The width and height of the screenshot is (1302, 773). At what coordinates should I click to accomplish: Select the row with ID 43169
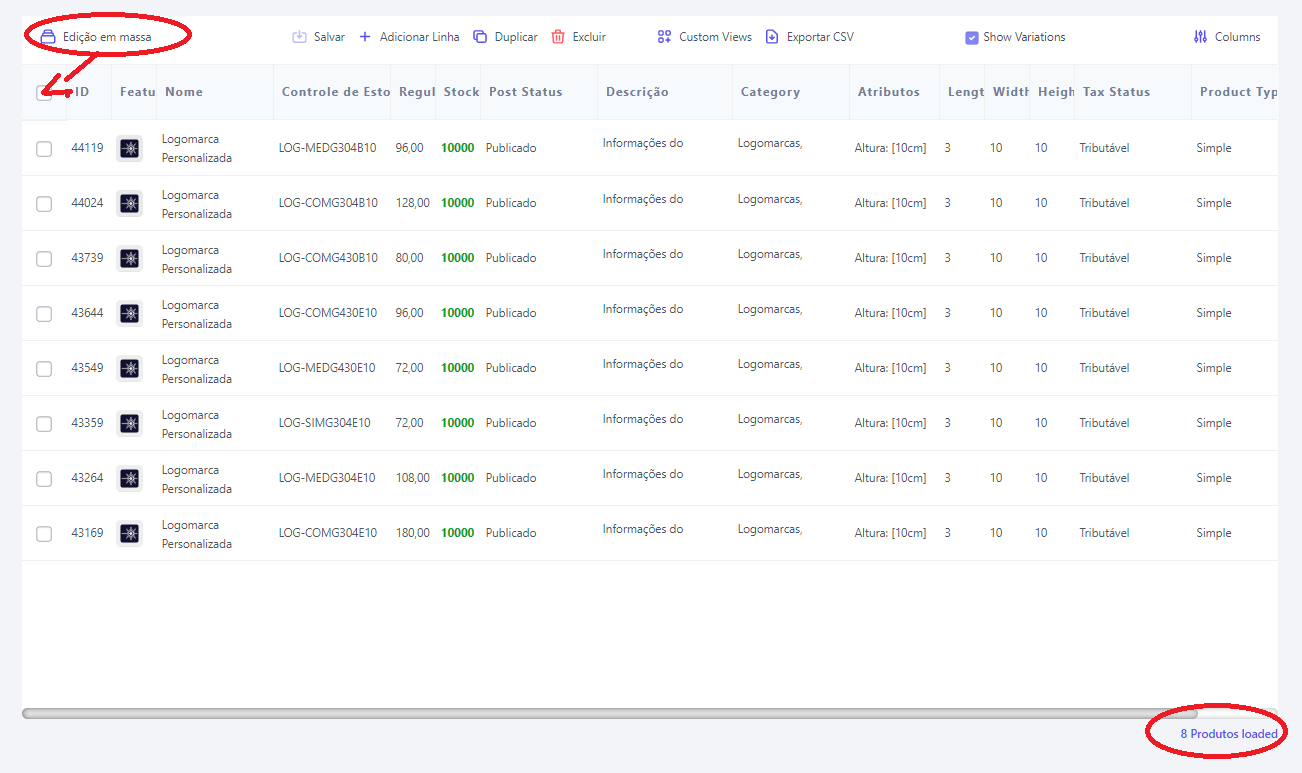[44, 534]
